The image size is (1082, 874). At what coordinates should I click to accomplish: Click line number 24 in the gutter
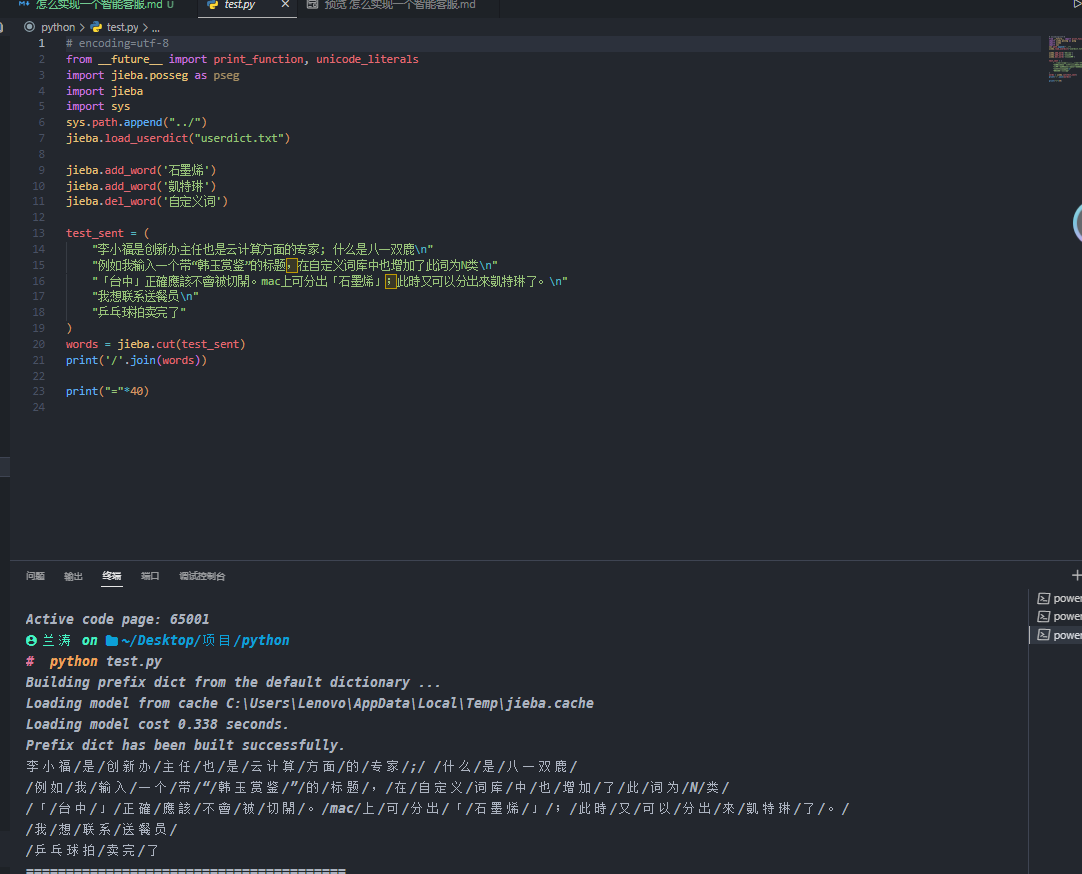pos(39,407)
